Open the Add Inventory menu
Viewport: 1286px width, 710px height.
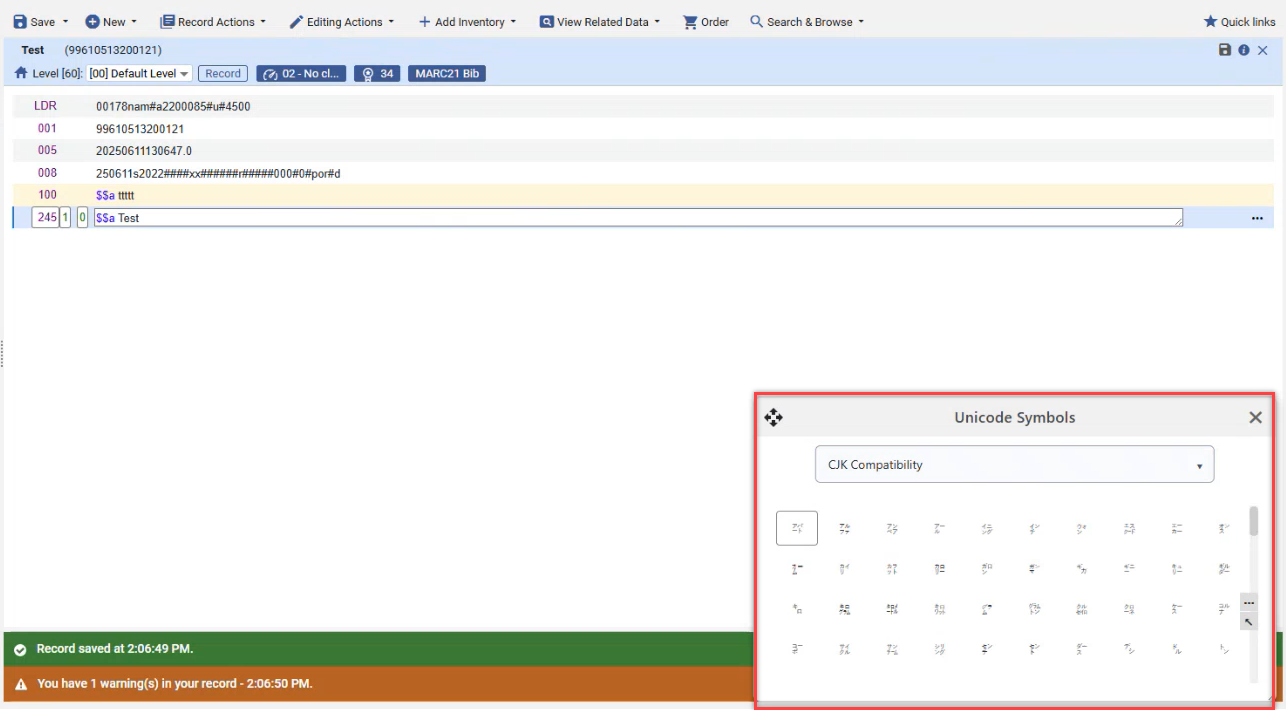[467, 22]
